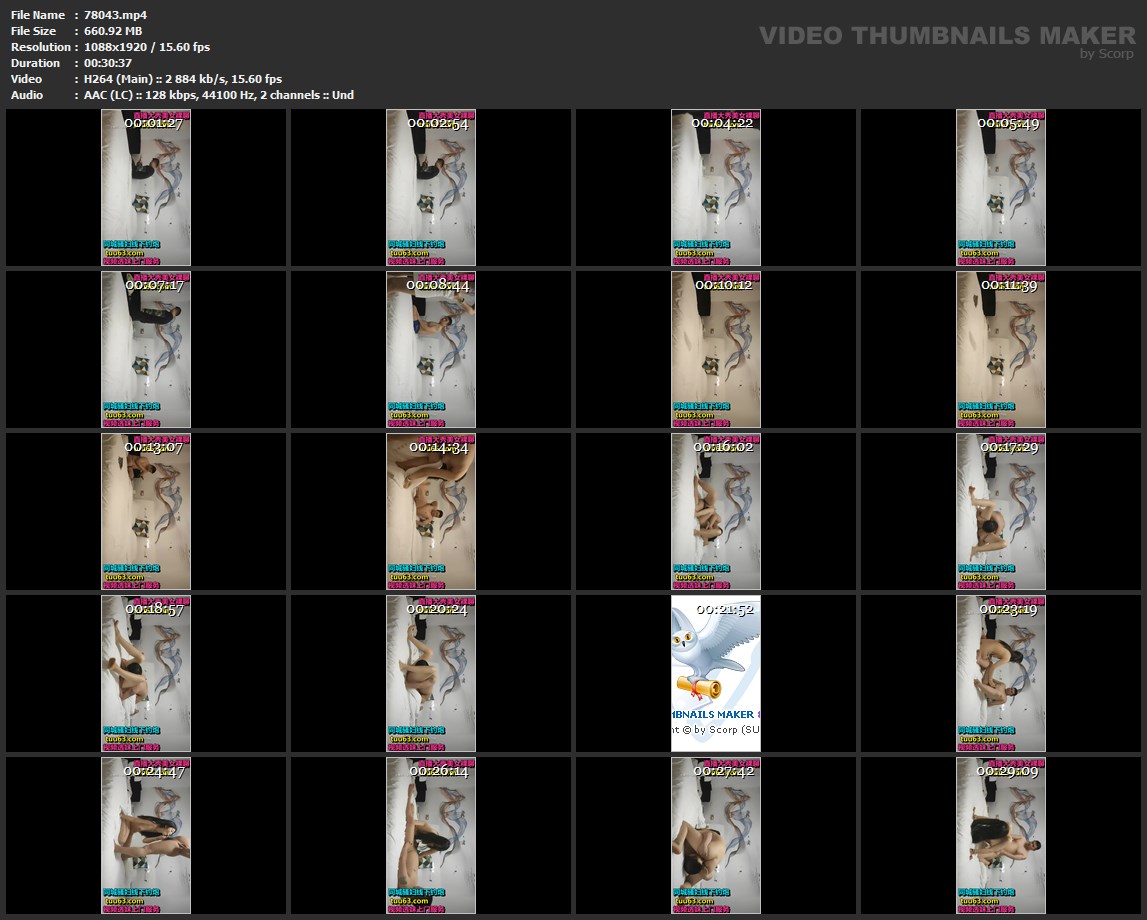Viewport: 1147px width, 920px height.
Task: Click the AAC audio info line
Action: 219,95
